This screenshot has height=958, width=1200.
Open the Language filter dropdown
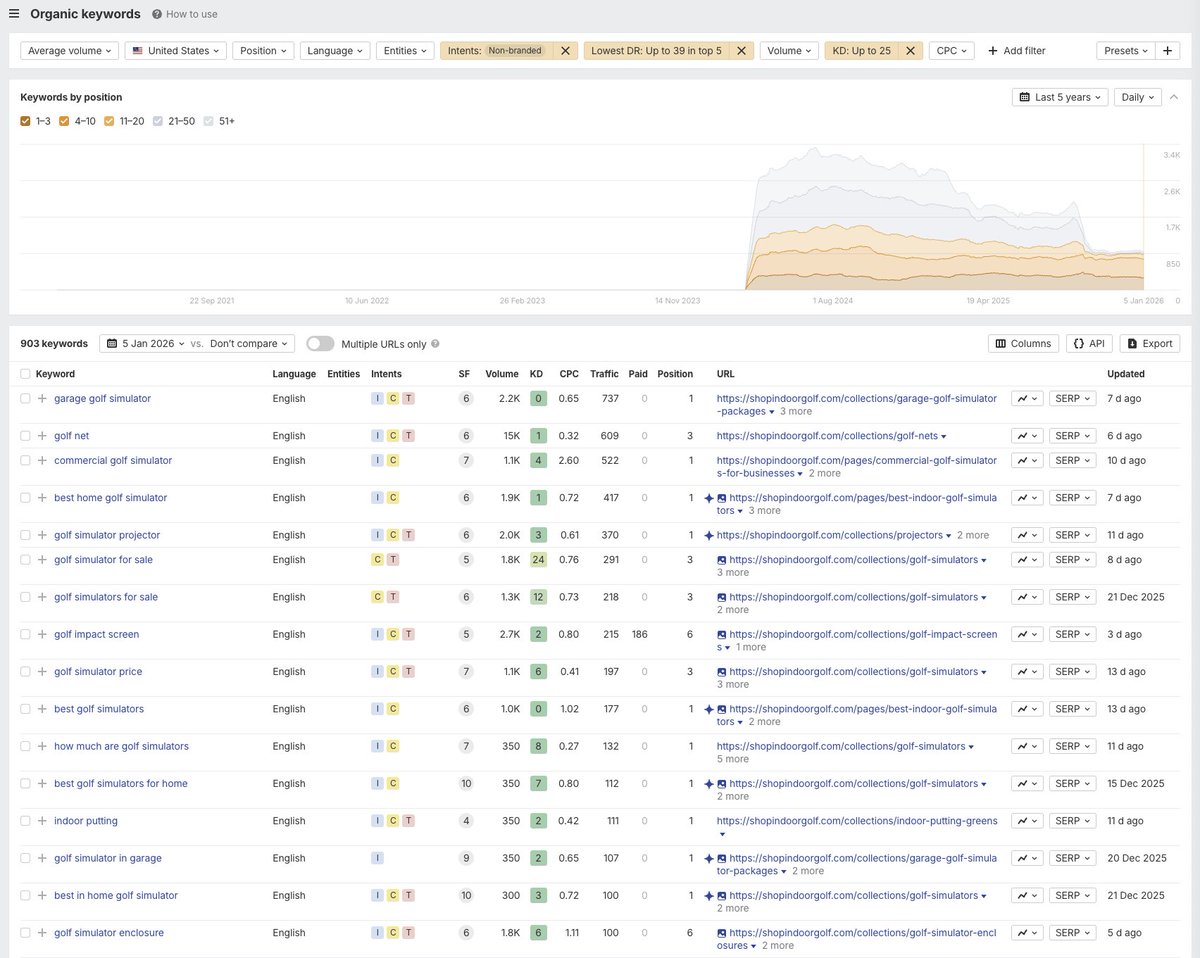click(335, 50)
